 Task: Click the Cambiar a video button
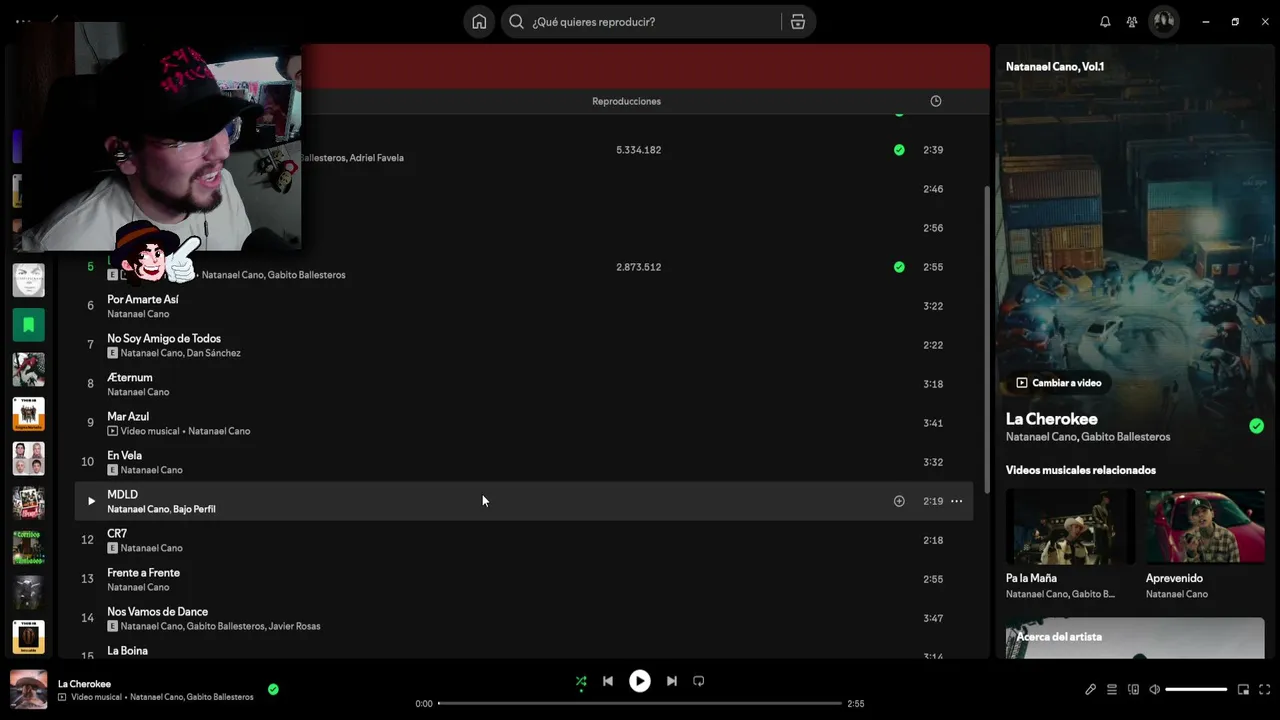point(1059,383)
